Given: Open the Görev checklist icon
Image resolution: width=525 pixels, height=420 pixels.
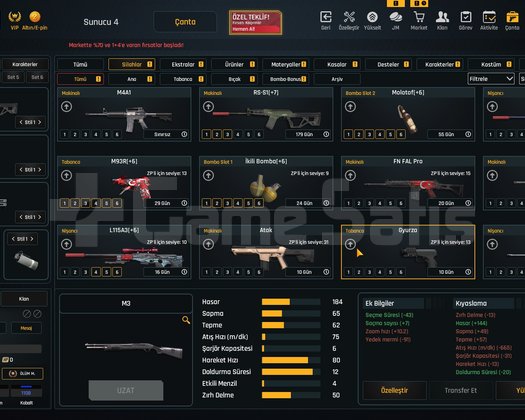Looking at the screenshot, I should (465, 17).
